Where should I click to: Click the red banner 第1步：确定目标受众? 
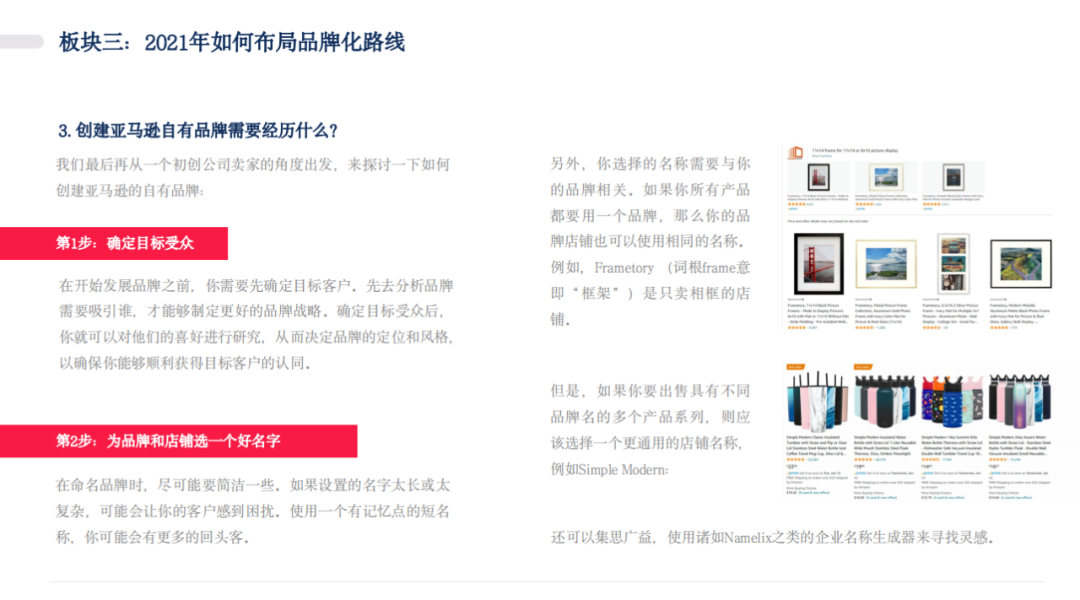(x=114, y=243)
